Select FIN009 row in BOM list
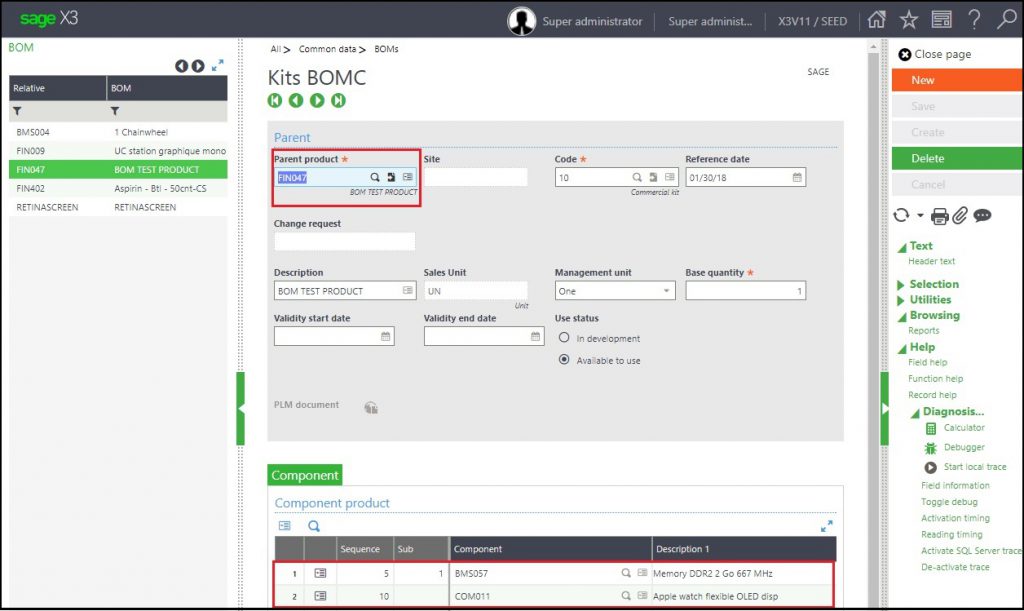 pos(118,151)
